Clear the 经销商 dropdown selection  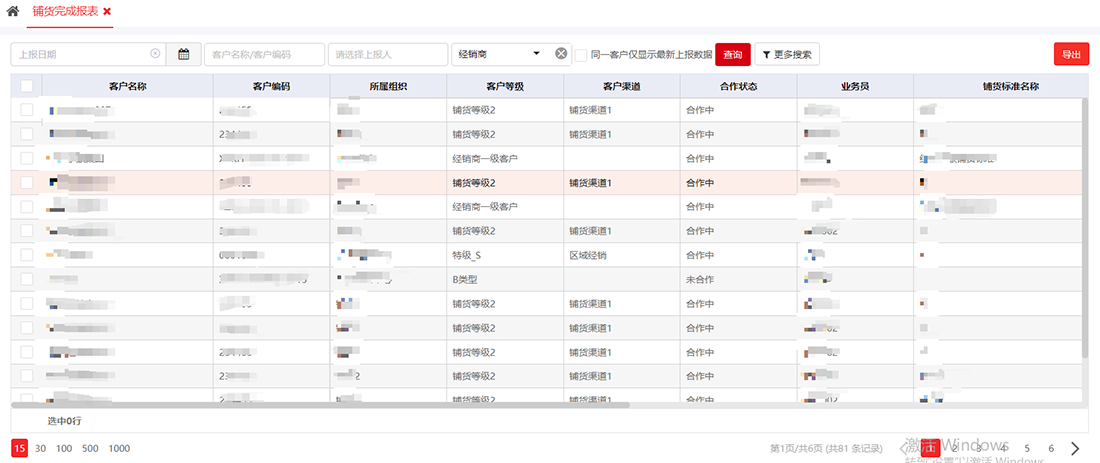coord(561,54)
